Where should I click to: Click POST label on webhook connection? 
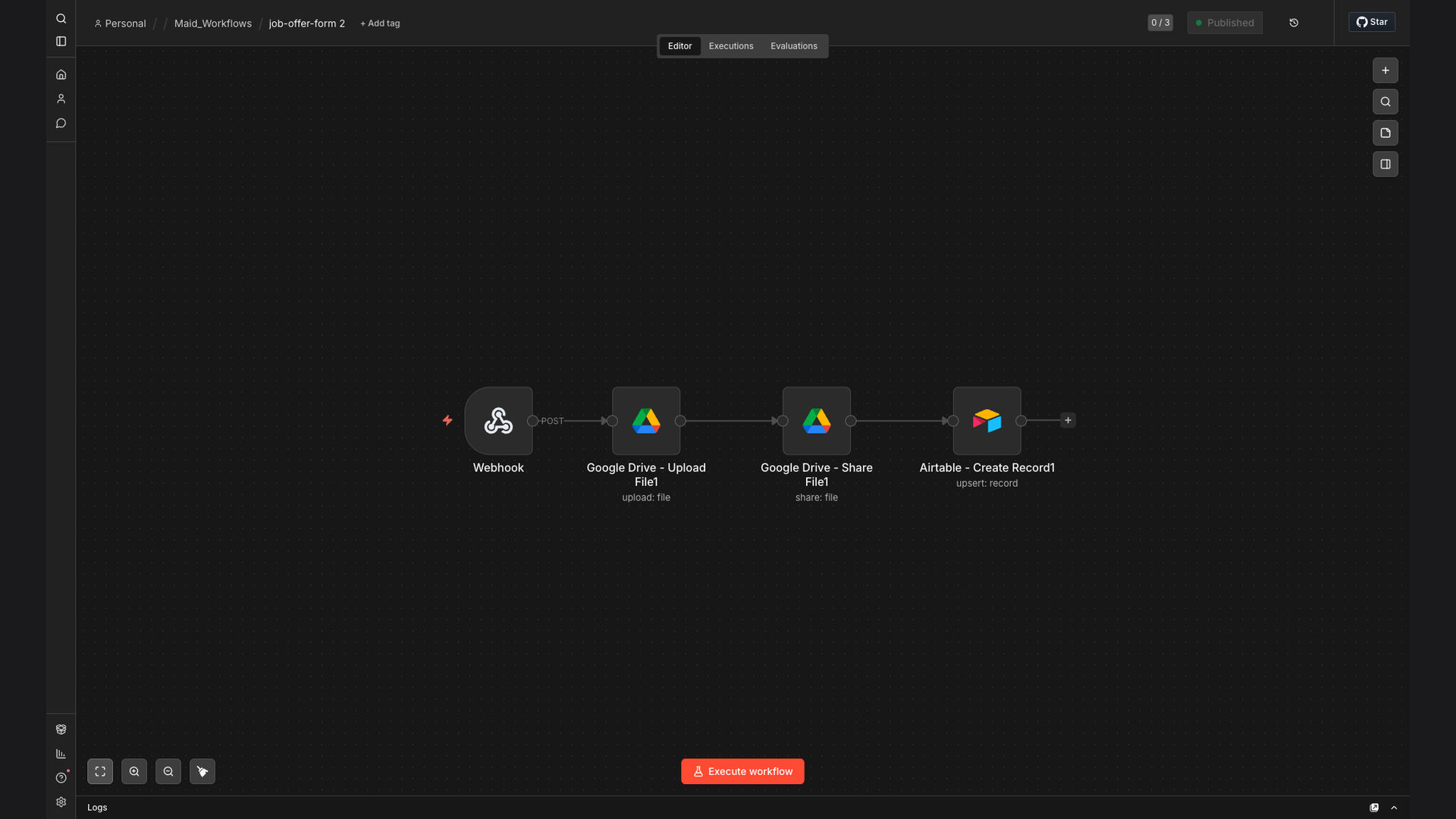click(x=552, y=421)
